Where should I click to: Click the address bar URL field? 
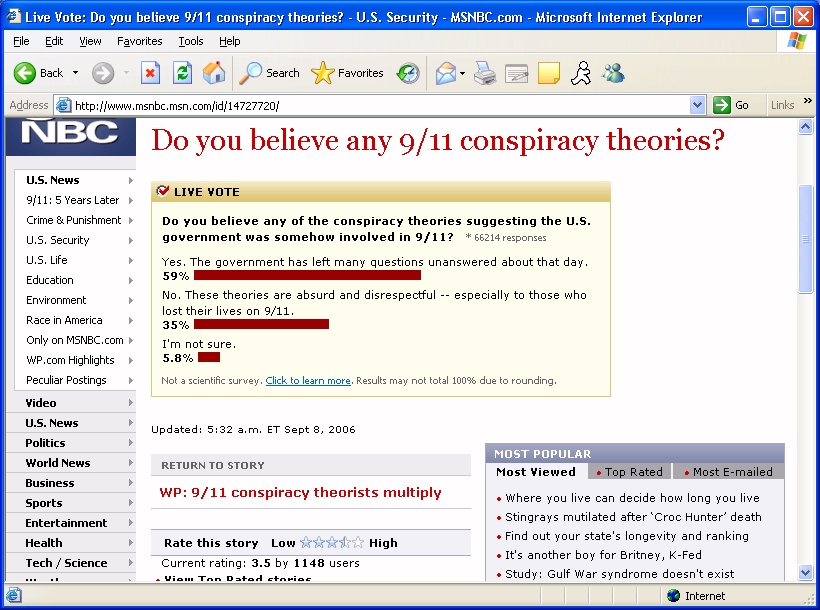tap(380, 105)
